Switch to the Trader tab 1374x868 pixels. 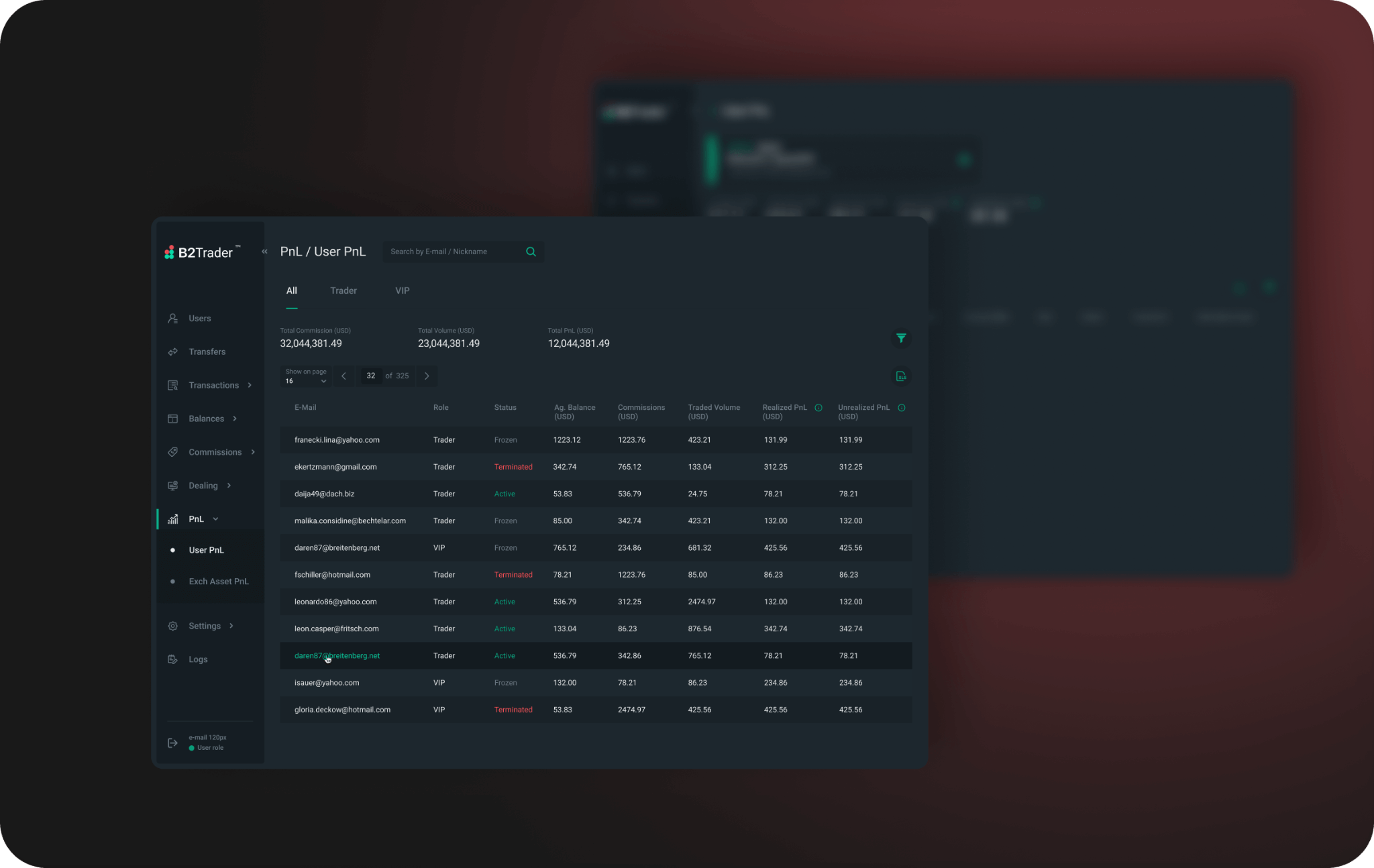point(343,290)
